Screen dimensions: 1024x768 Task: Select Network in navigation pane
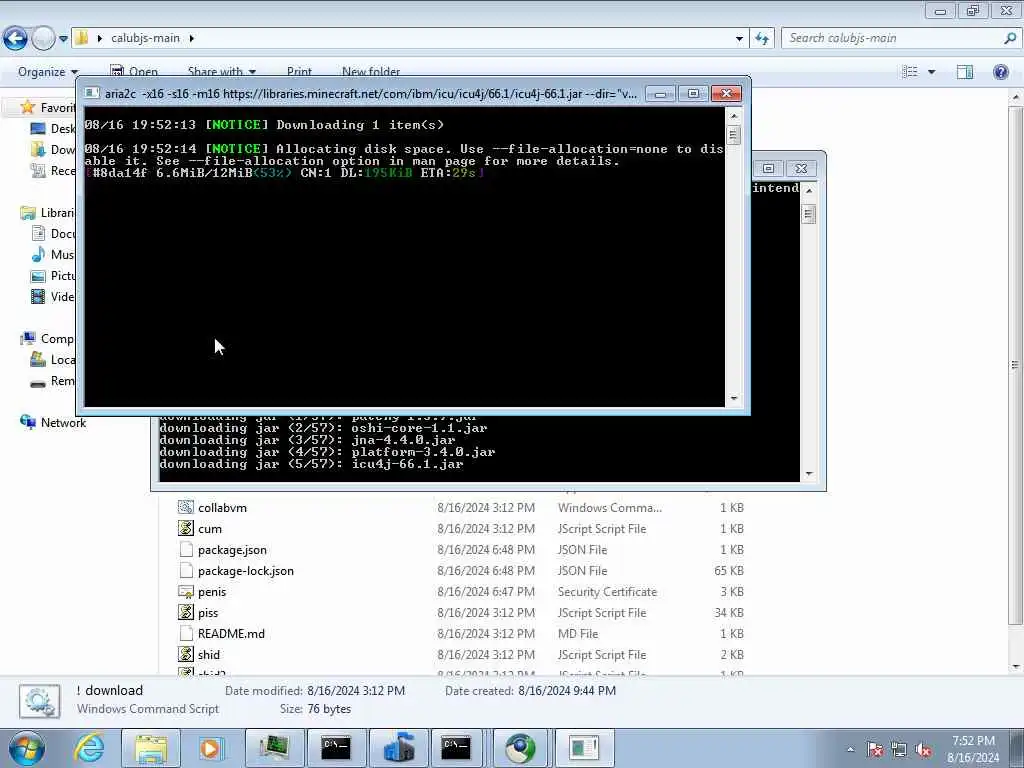(x=54, y=423)
